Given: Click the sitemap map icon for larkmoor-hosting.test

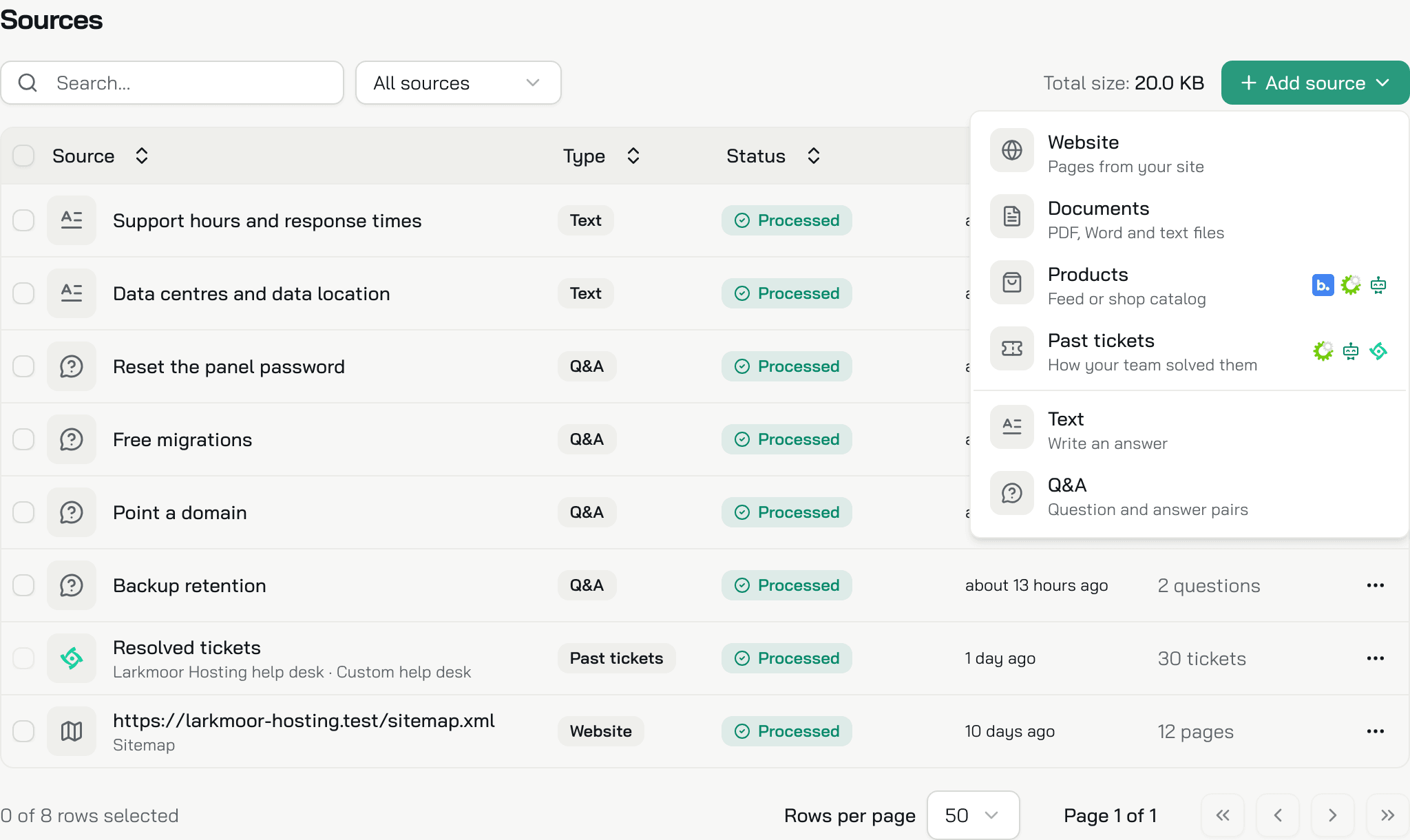Looking at the screenshot, I should pyautogui.click(x=72, y=731).
